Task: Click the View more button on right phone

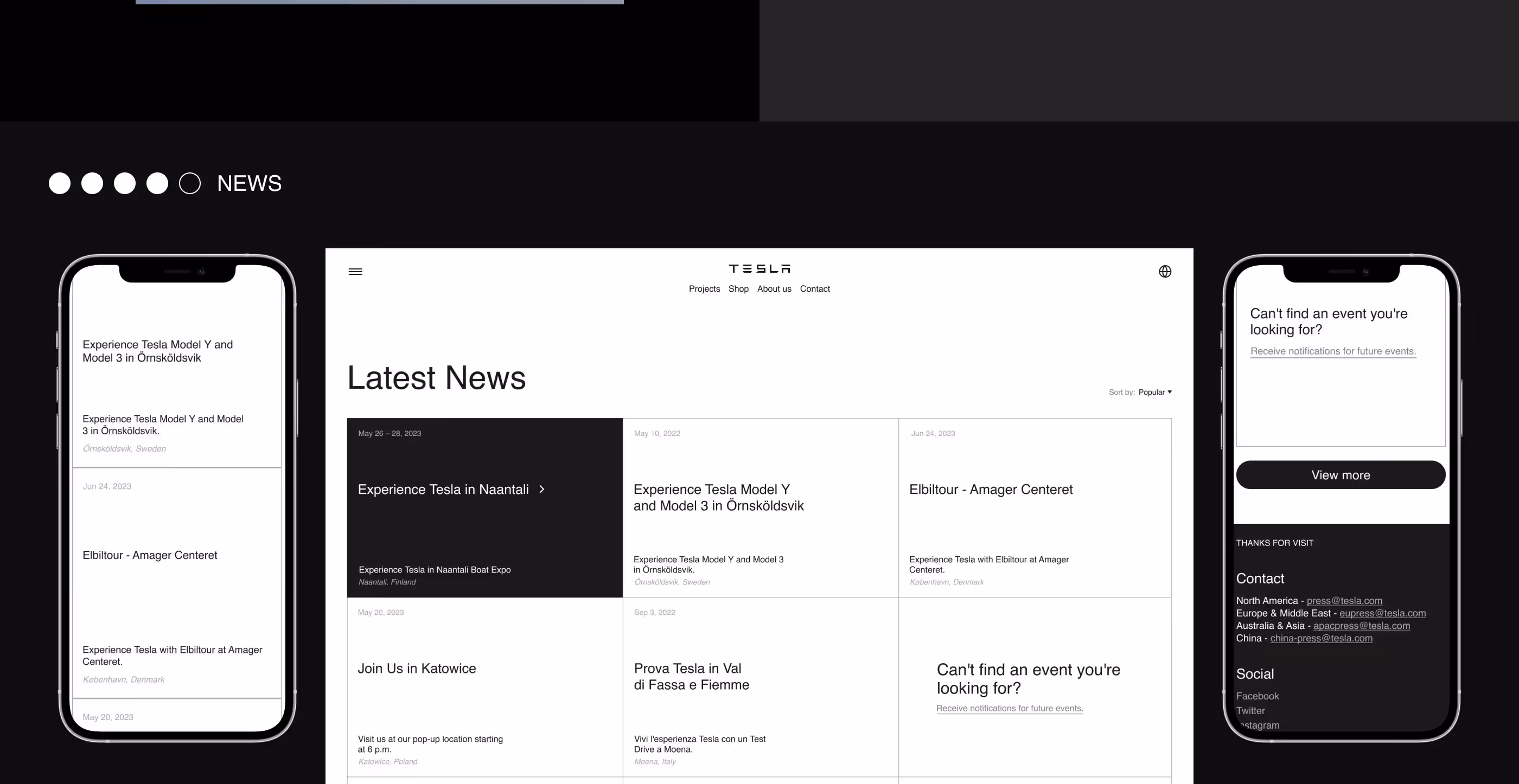Action: coord(1341,475)
